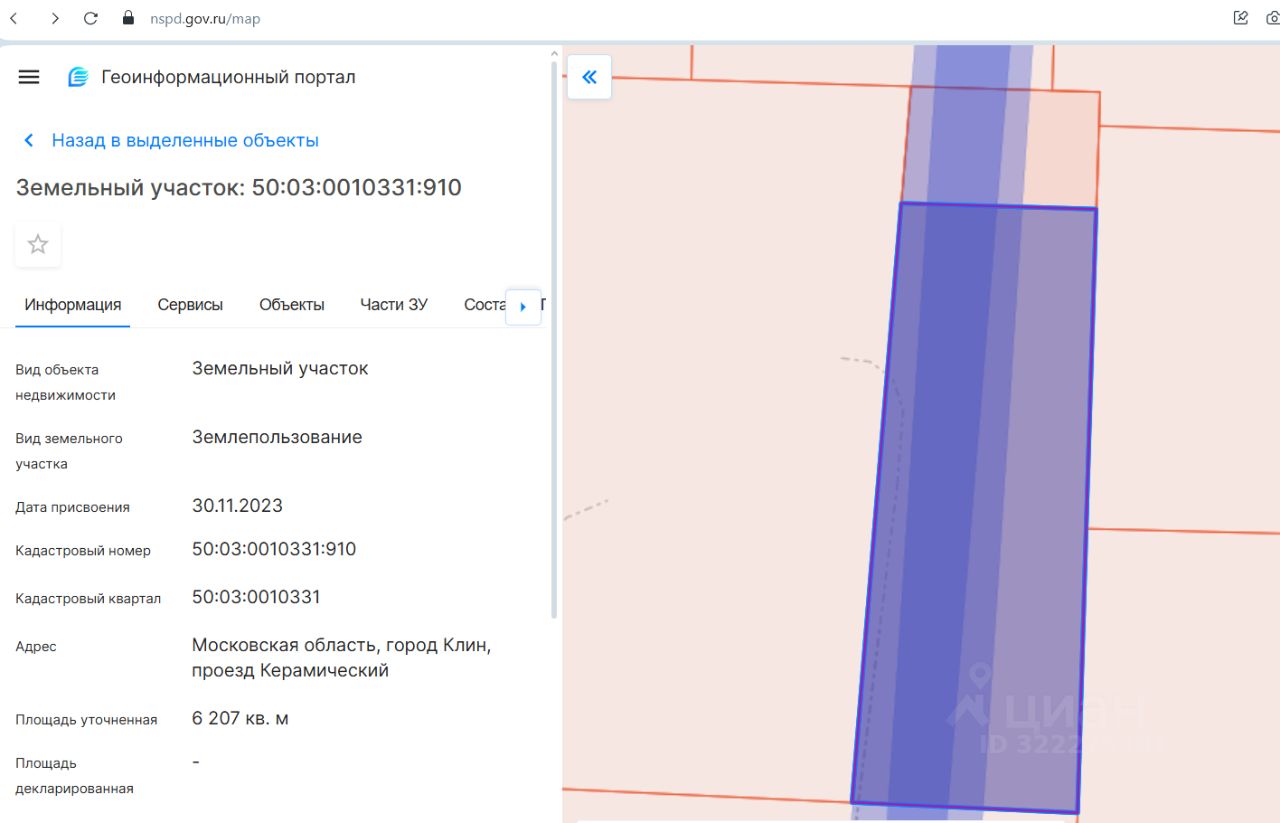Open the hamburger menu of the portal
This screenshot has width=1280, height=823.
point(29,77)
